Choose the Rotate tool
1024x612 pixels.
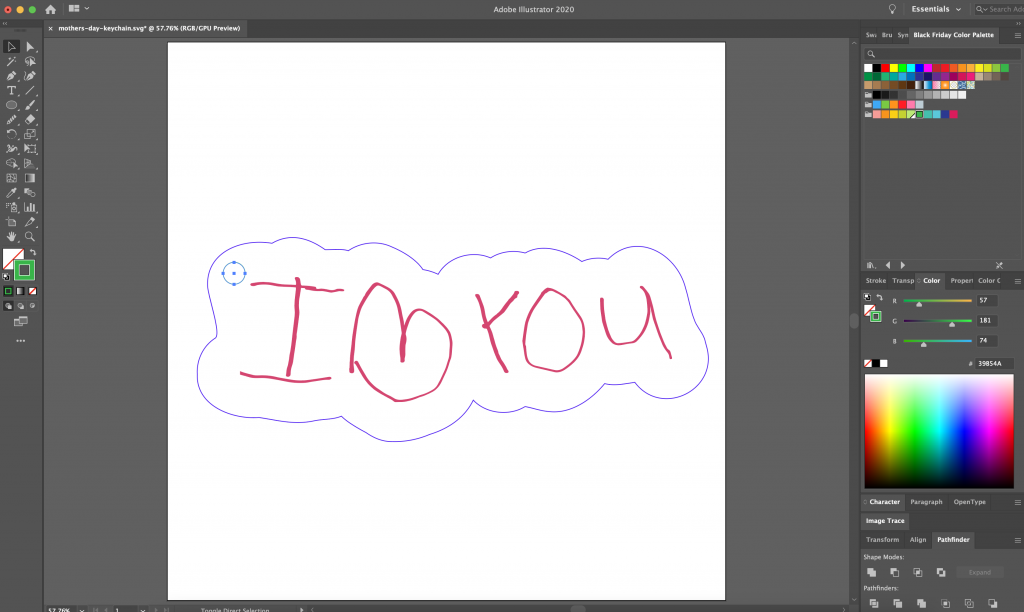[11, 135]
